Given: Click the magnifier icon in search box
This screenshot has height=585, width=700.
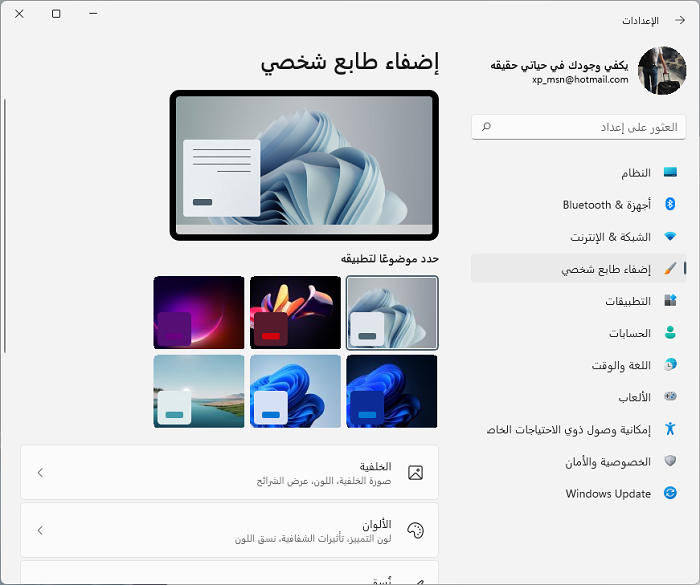Looking at the screenshot, I should coord(486,127).
